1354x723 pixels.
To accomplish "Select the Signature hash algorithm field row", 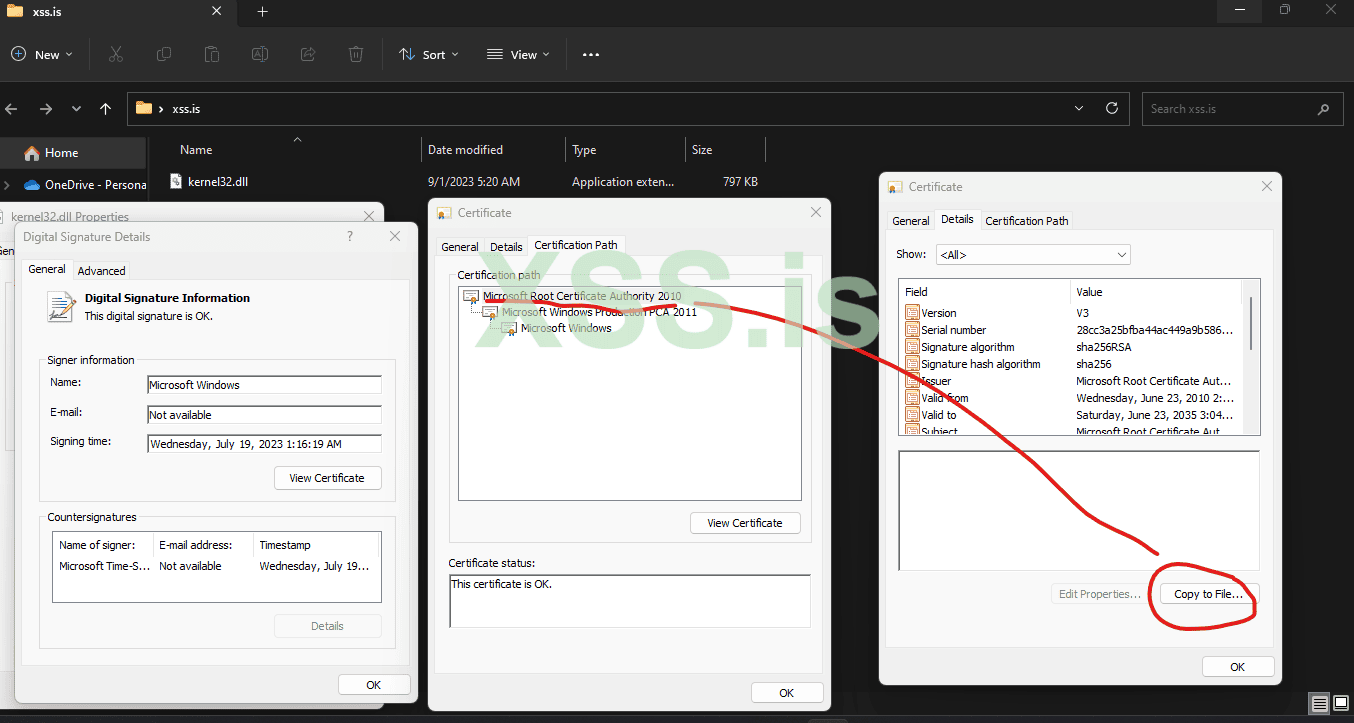I will click(1070, 364).
